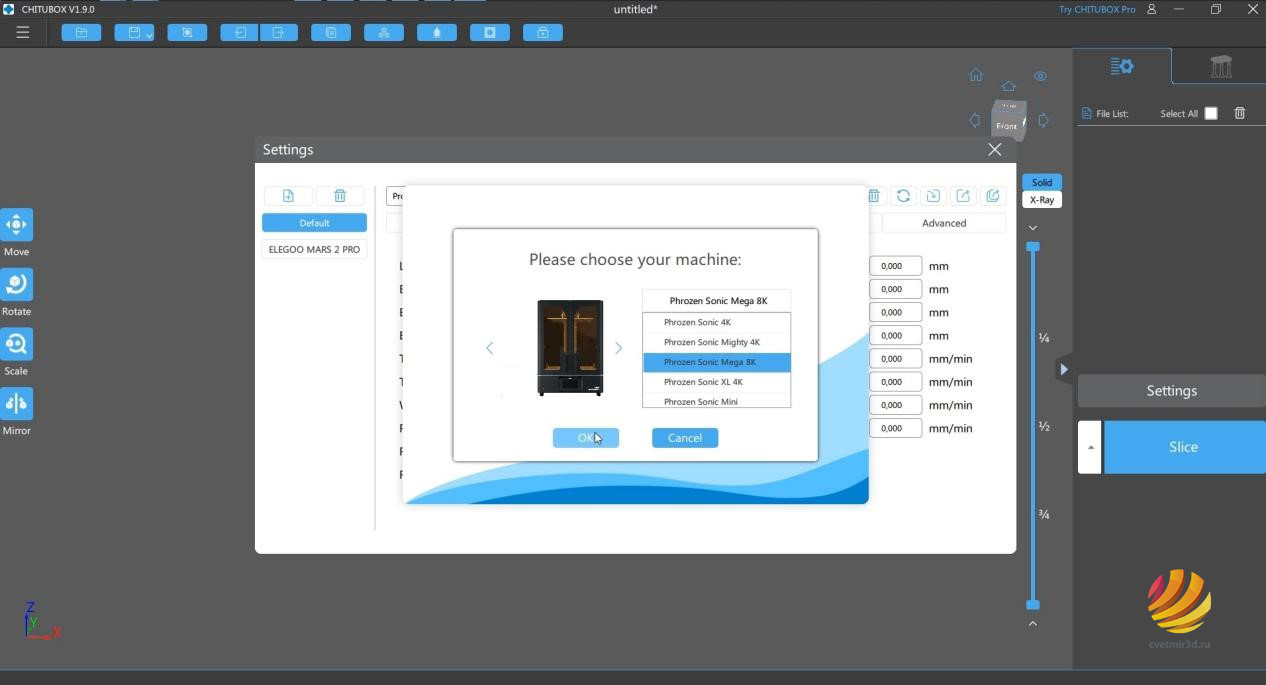Click the File List trash icon
Image resolution: width=1266 pixels, height=685 pixels.
[1240, 113]
